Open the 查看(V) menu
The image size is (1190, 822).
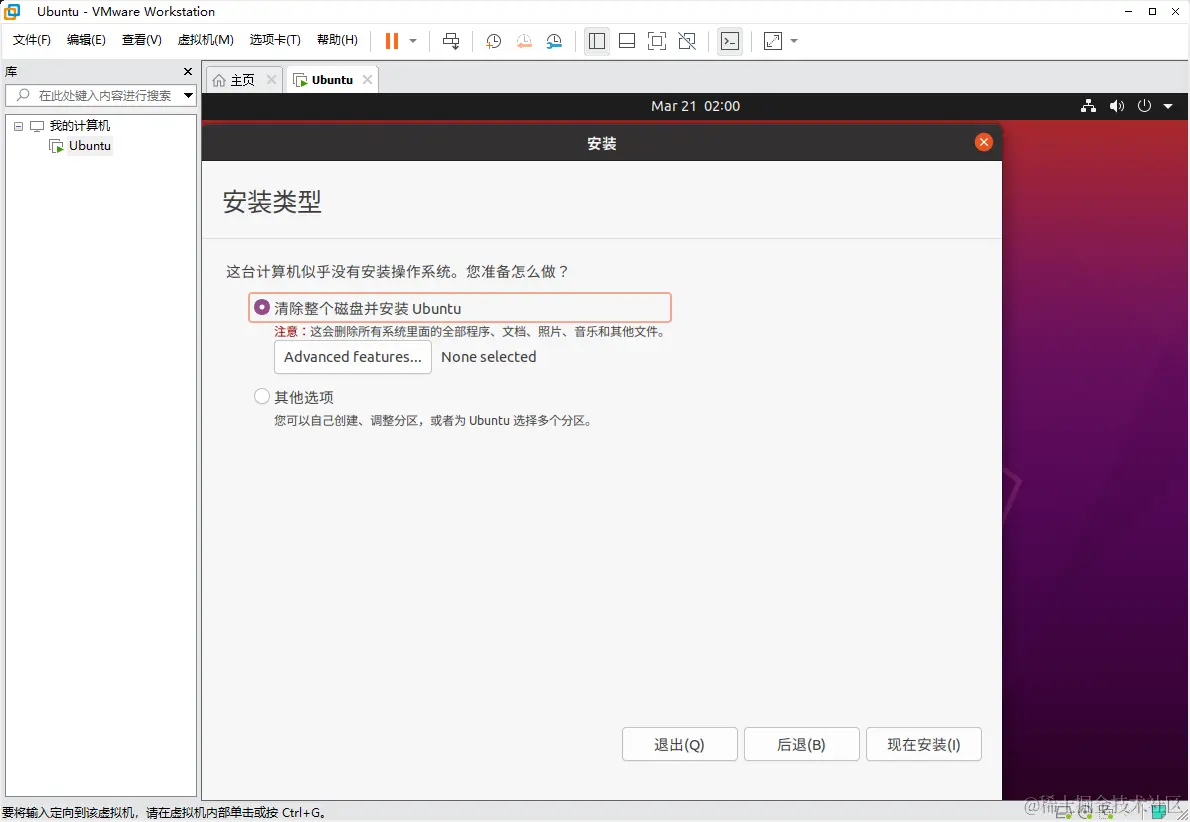(141, 39)
